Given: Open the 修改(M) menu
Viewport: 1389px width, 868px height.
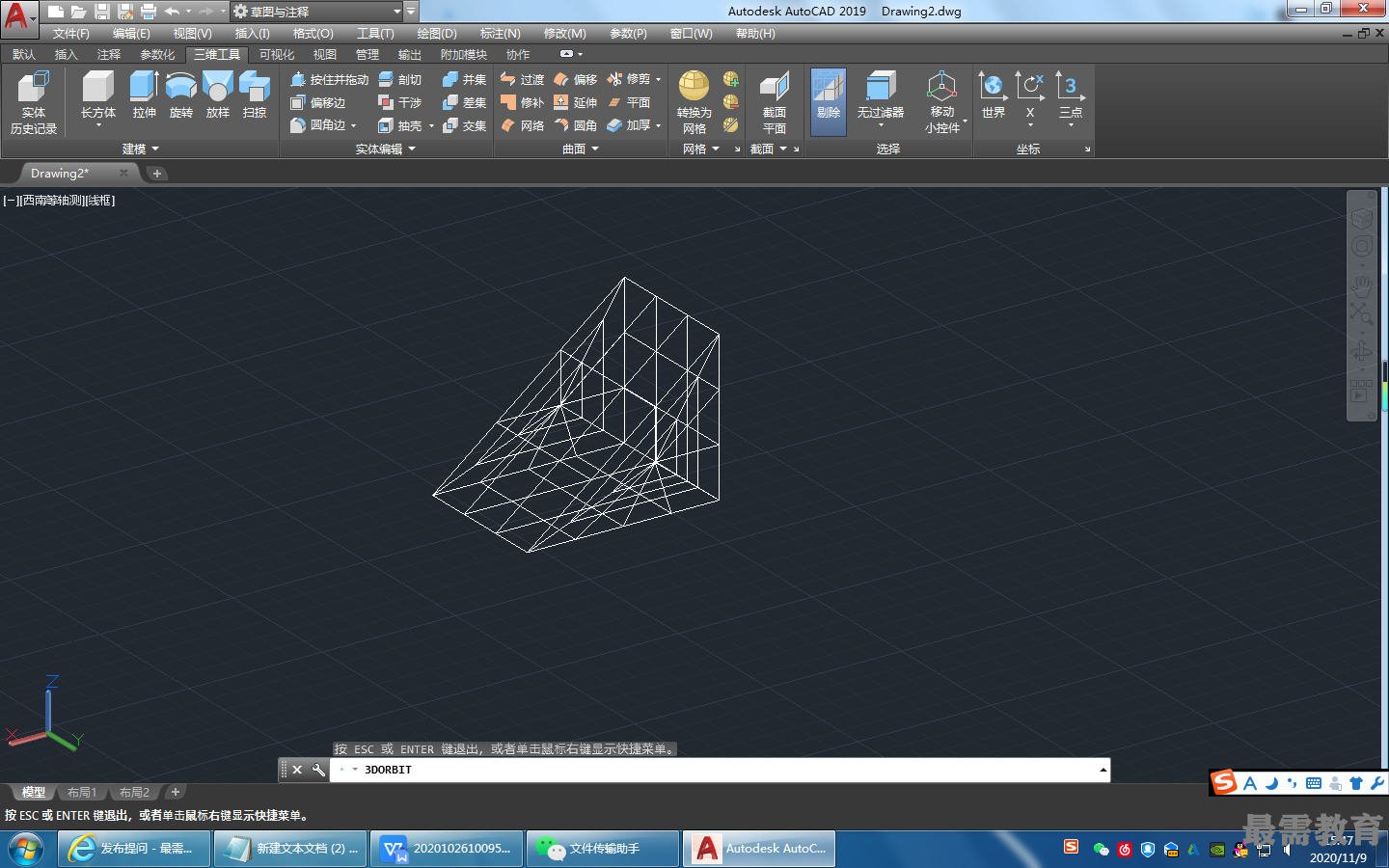Looking at the screenshot, I should (565, 34).
